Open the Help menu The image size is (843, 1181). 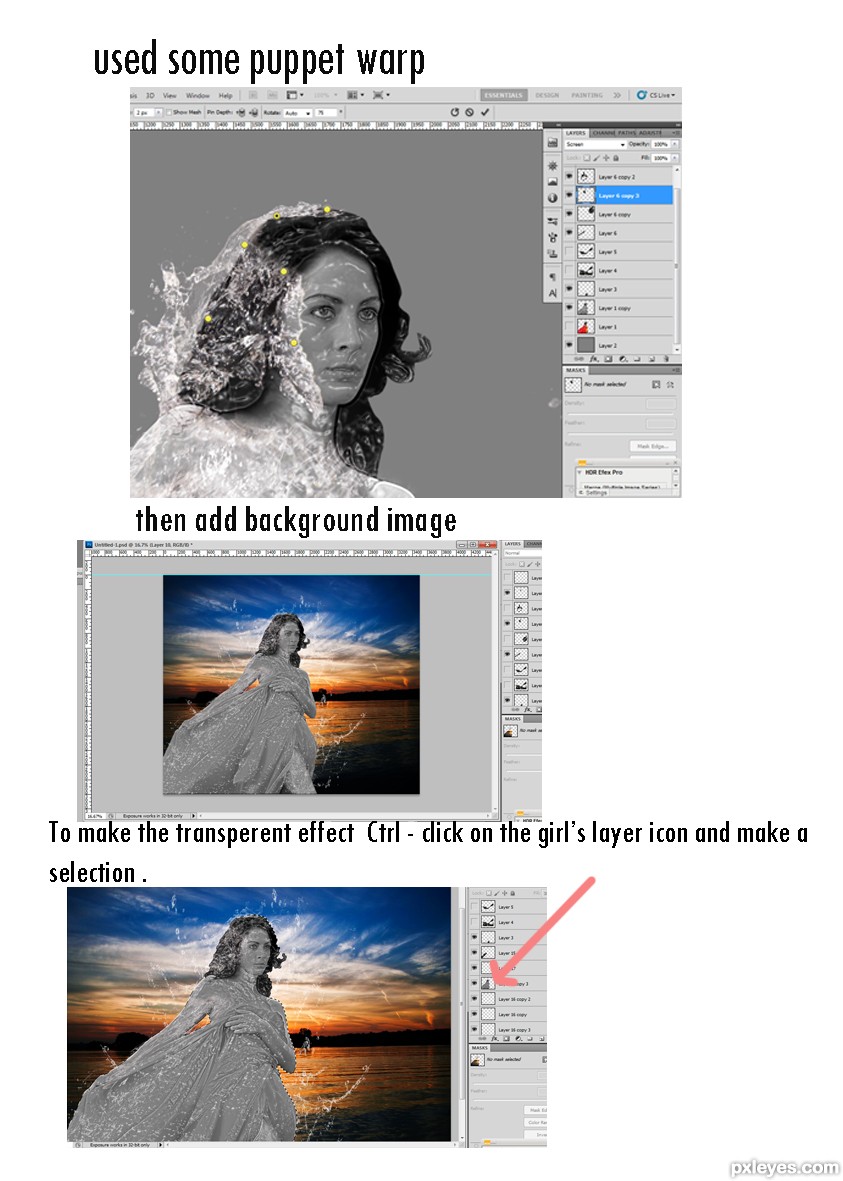[225, 96]
